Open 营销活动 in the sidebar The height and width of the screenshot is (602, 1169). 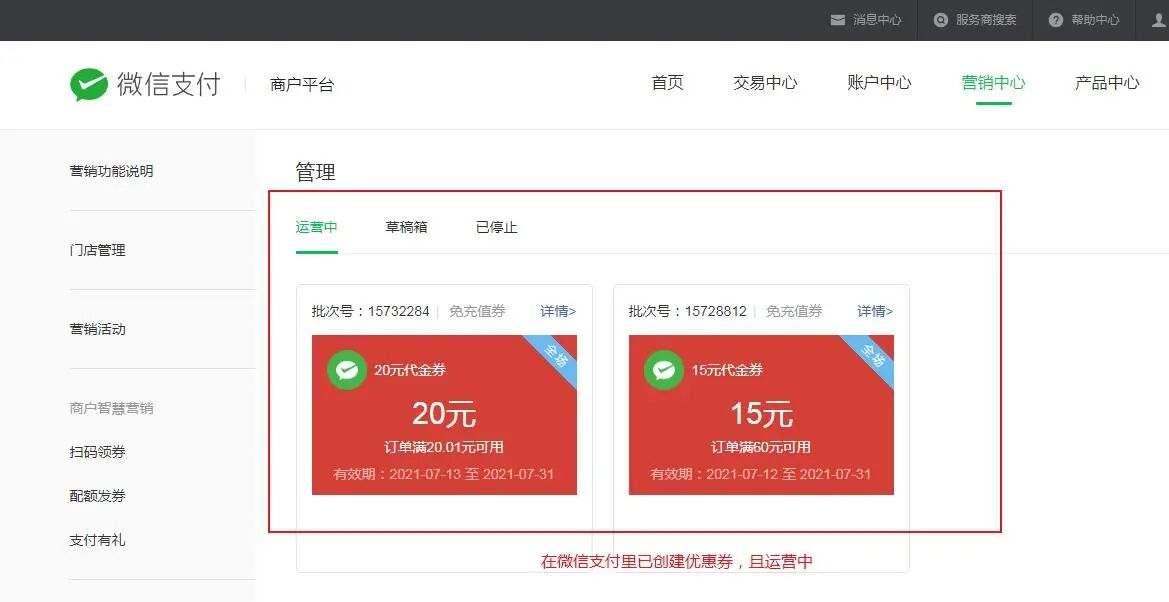[97, 329]
